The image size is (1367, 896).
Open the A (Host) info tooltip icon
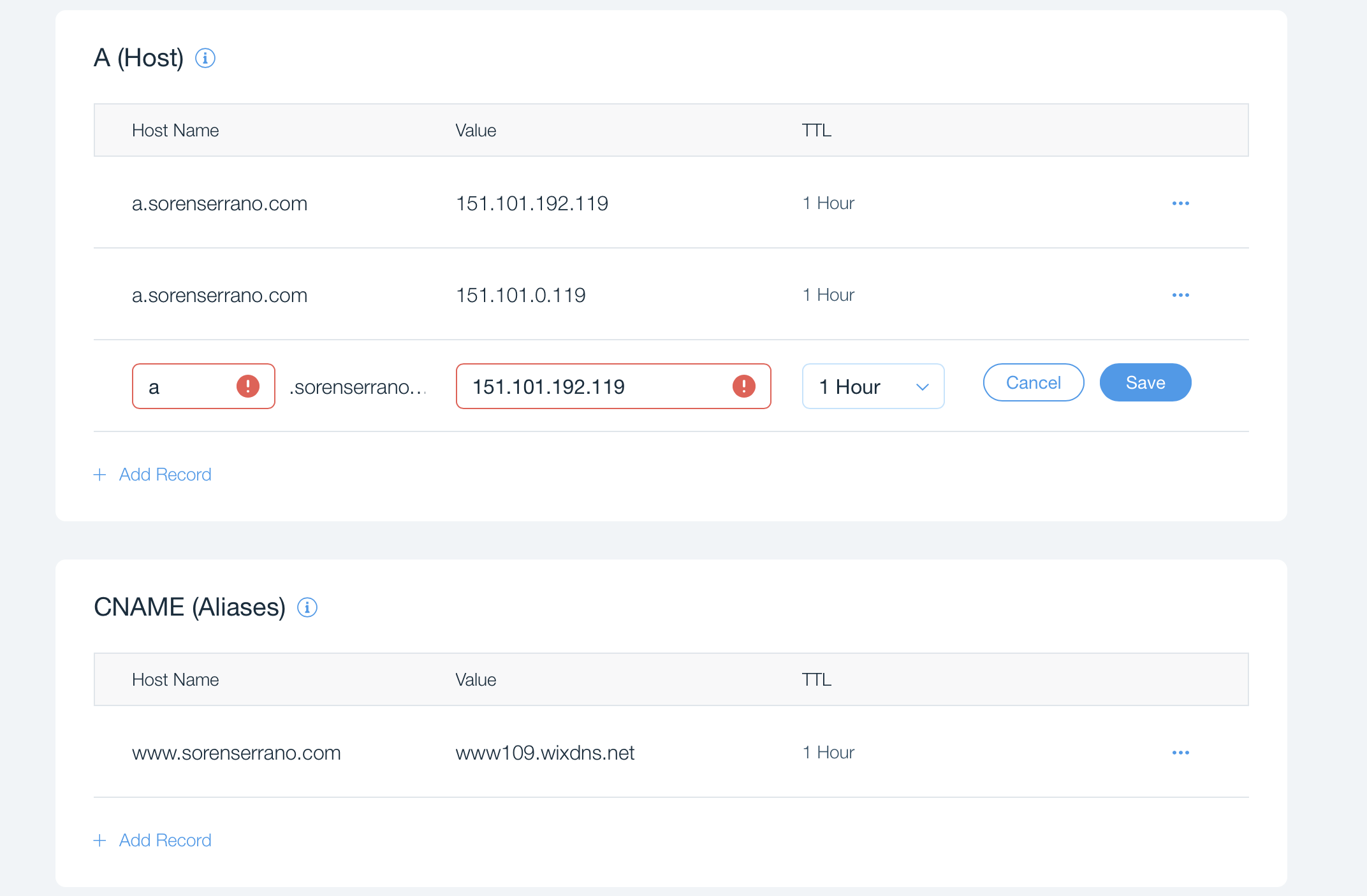coord(205,58)
